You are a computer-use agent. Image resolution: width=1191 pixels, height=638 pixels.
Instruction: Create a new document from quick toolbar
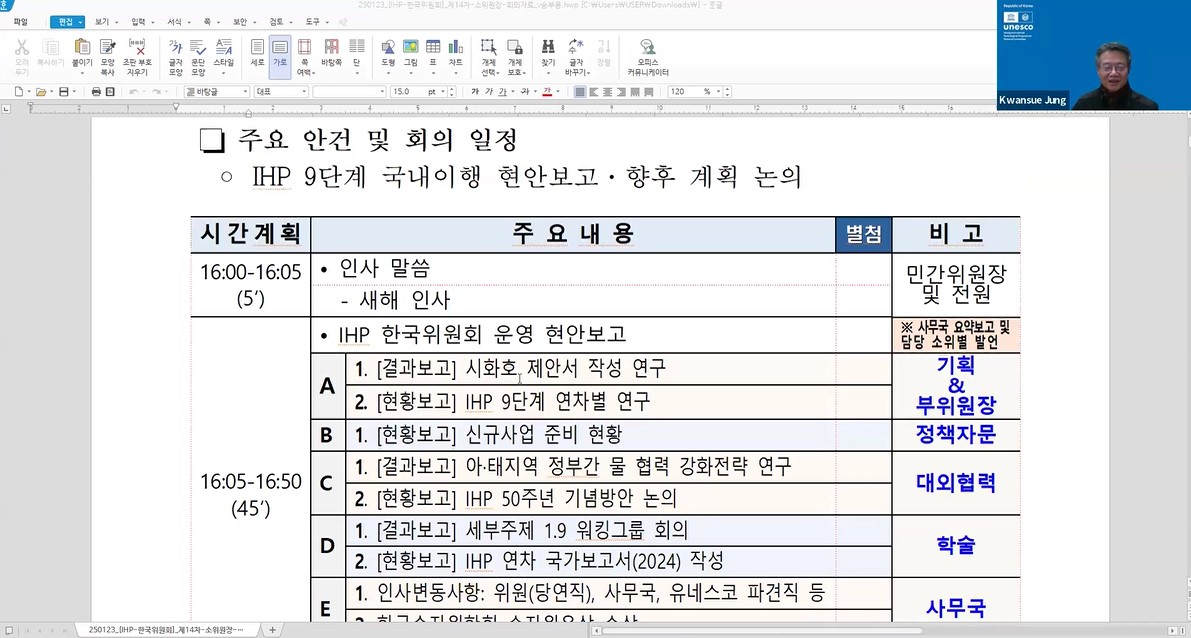pos(18,92)
